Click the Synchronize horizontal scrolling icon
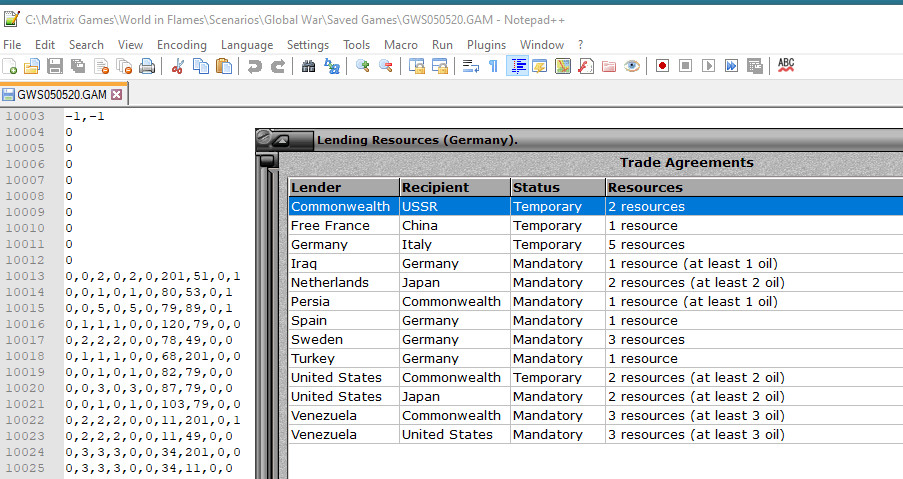The width and height of the screenshot is (903, 479). click(439, 66)
